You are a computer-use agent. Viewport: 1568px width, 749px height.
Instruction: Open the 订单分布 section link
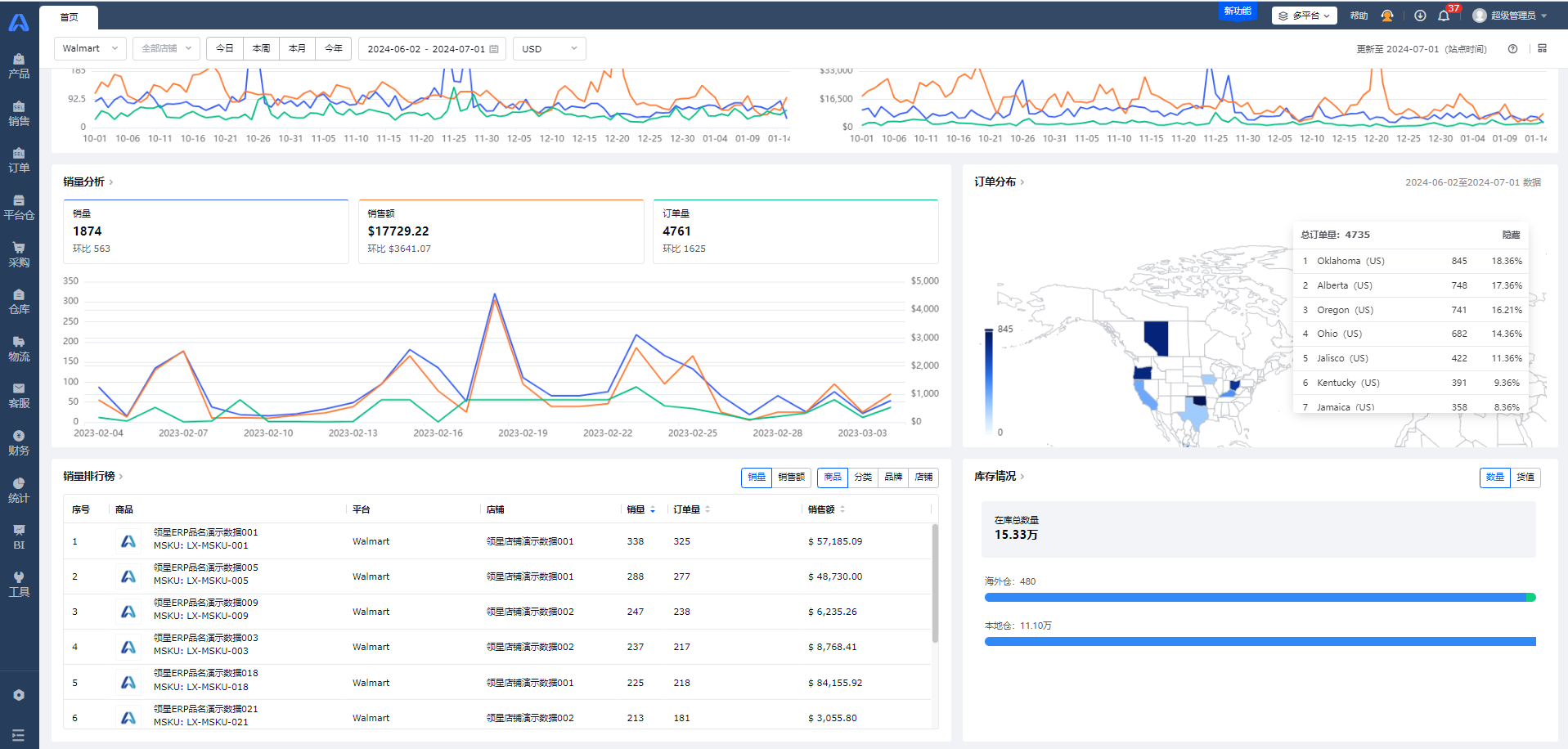point(999,182)
